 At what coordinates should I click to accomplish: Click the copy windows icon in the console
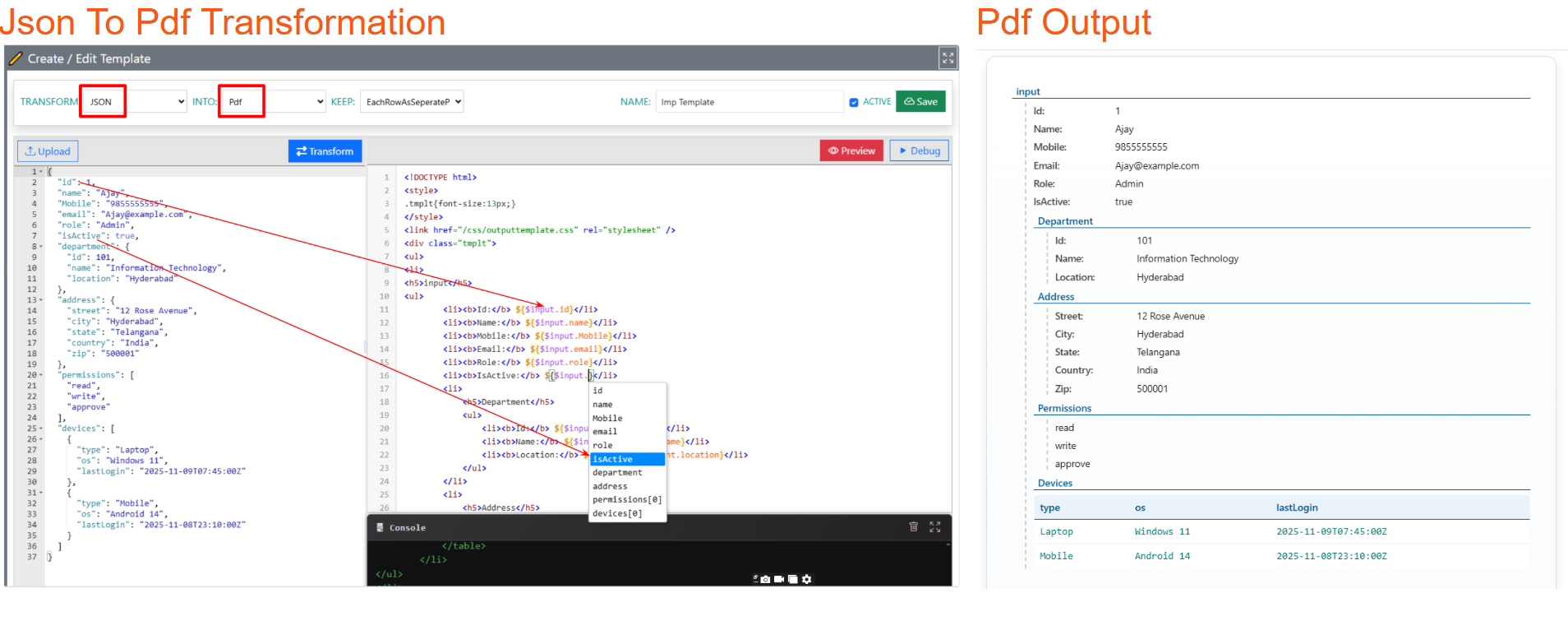(793, 579)
